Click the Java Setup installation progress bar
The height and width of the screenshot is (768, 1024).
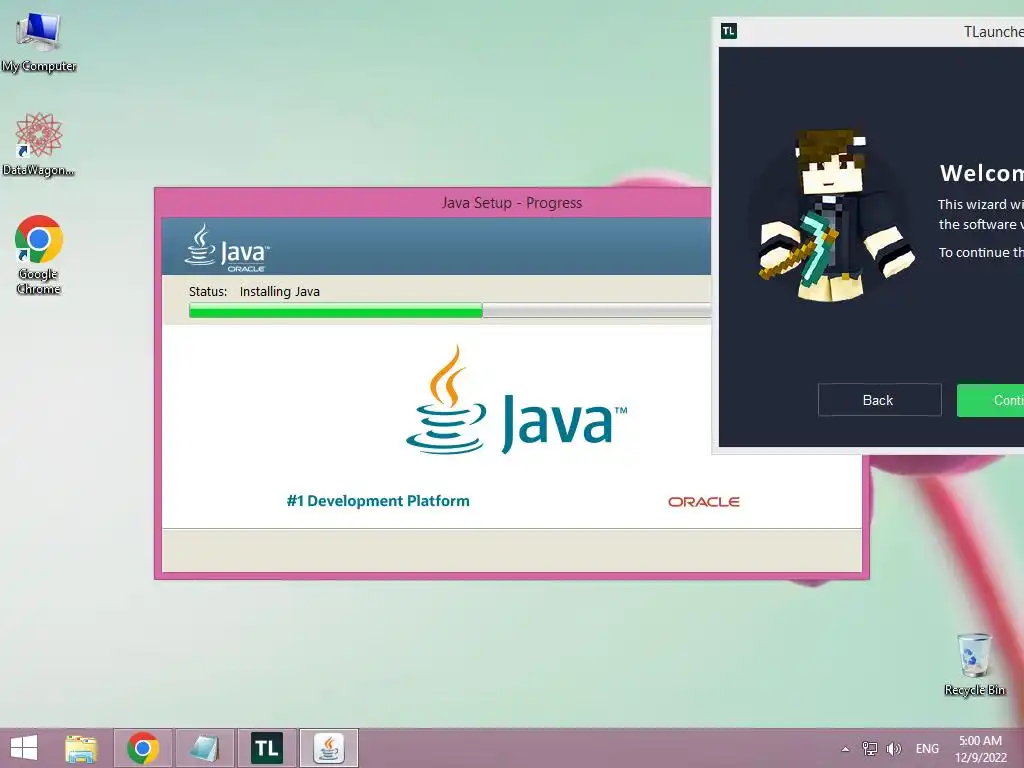tap(449, 311)
